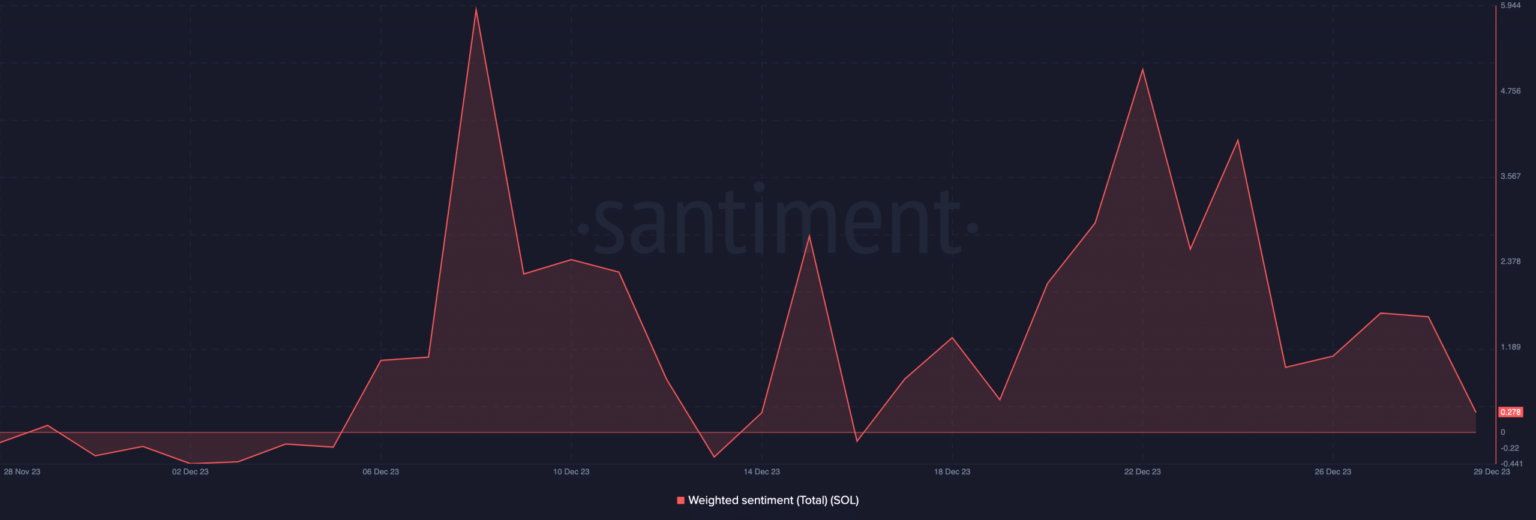Click the 02 Dec 23 x-axis label

click(x=190, y=471)
